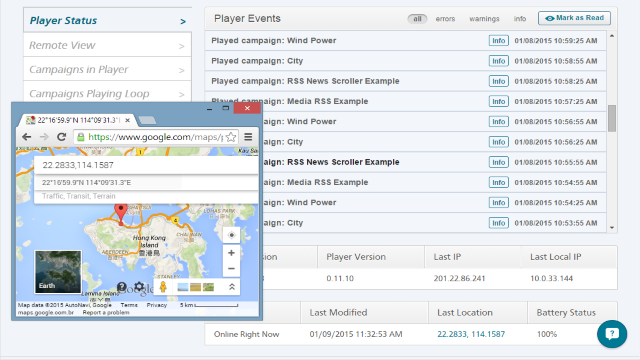Open Campaigns in Player section
Screen dimensions: 640x360
click(x=107, y=69)
